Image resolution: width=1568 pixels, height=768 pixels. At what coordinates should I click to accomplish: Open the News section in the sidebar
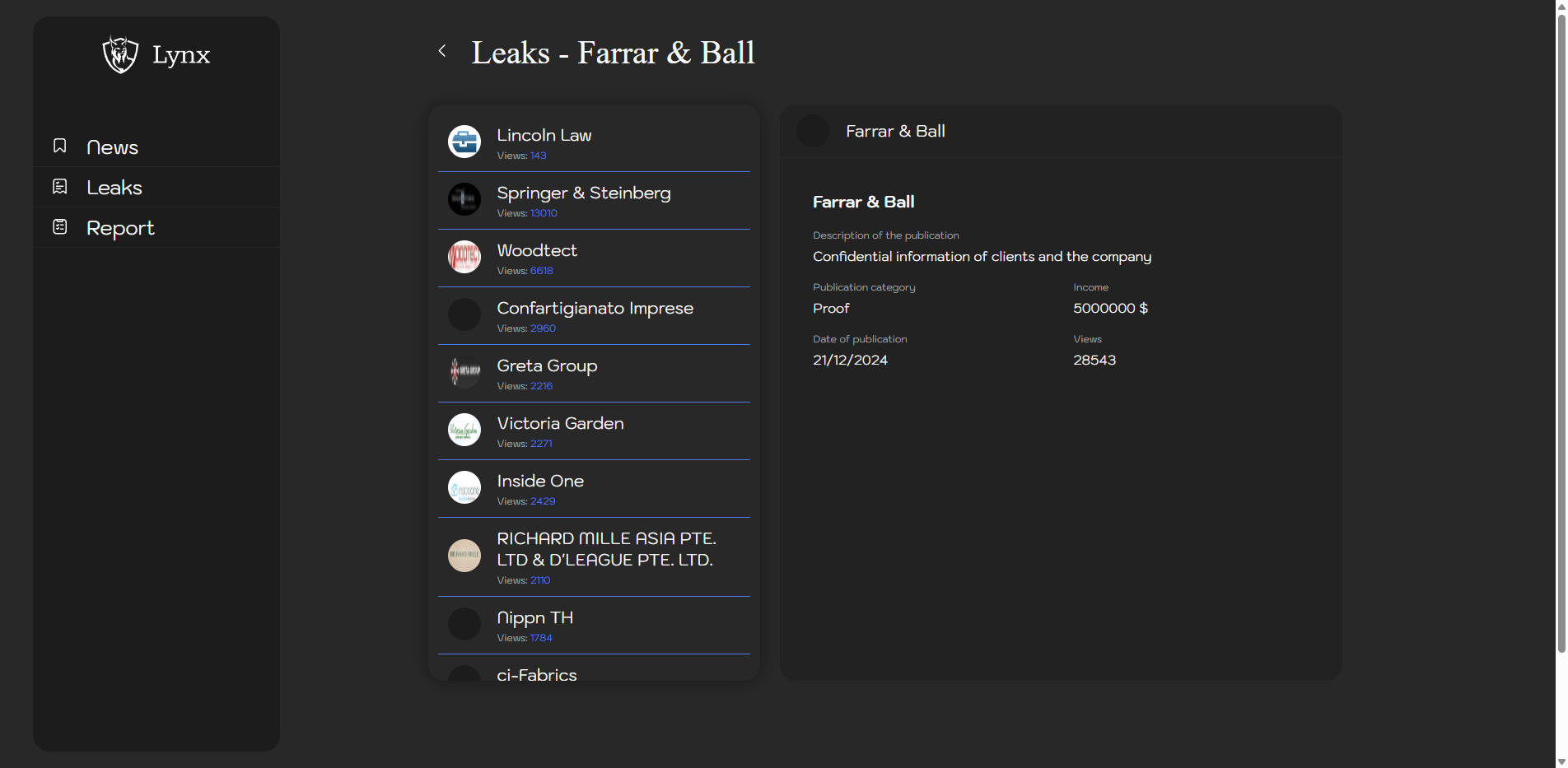click(x=112, y=147)
